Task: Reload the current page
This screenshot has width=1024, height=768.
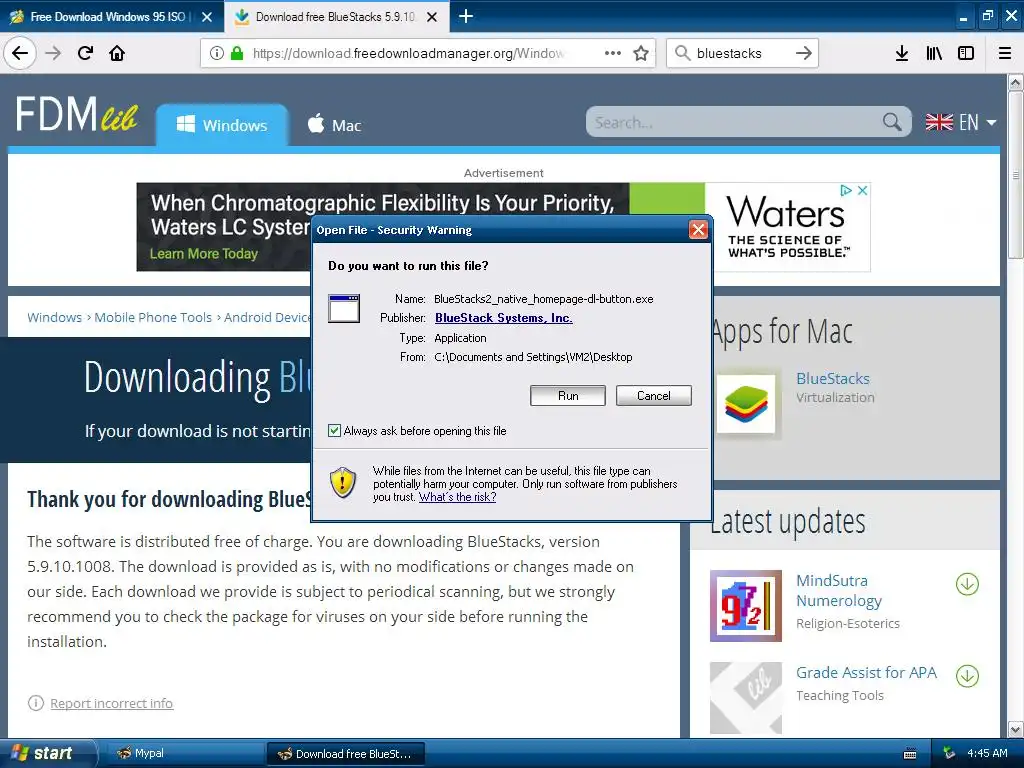Action: [x=85, y=53]
